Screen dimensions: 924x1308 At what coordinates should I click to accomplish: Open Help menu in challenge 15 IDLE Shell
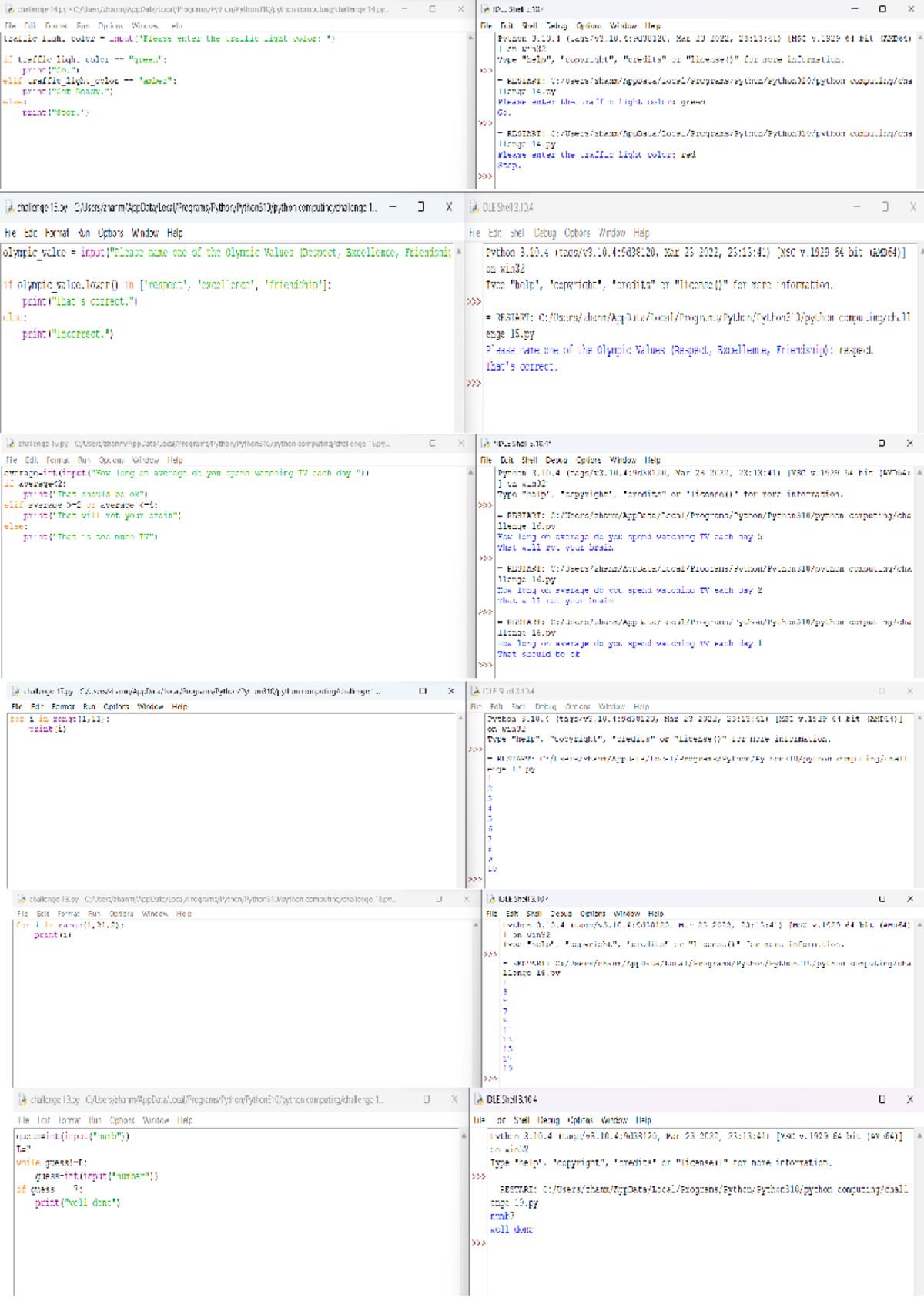641,233
